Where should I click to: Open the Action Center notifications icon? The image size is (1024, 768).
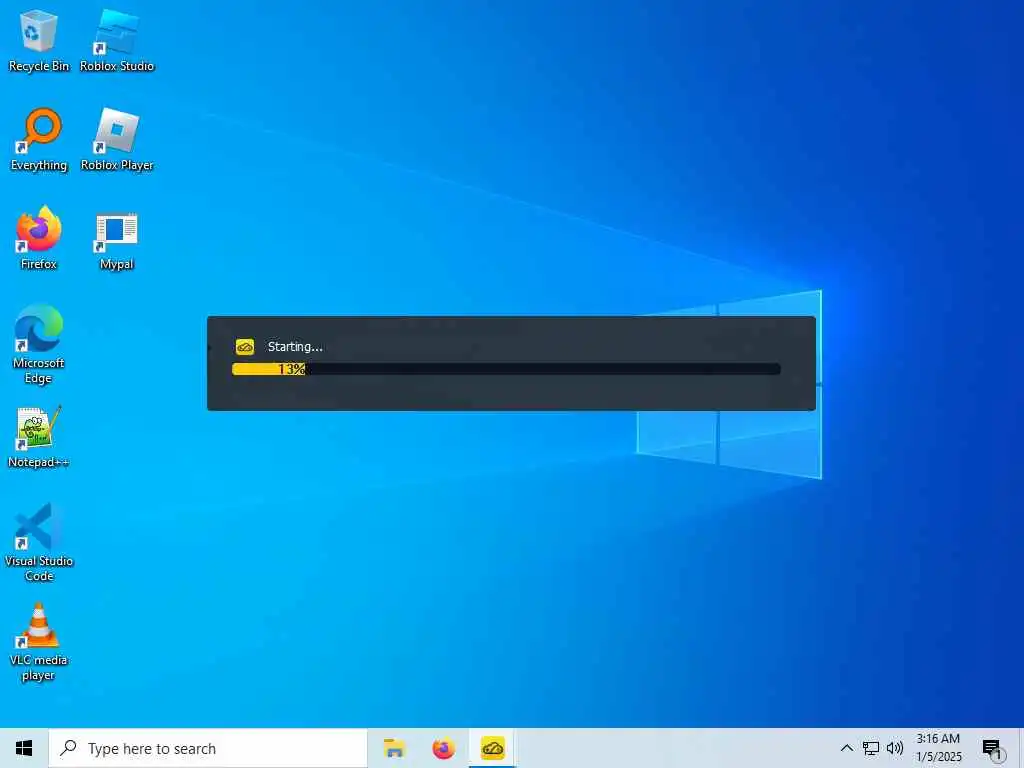tap(993, 750)
